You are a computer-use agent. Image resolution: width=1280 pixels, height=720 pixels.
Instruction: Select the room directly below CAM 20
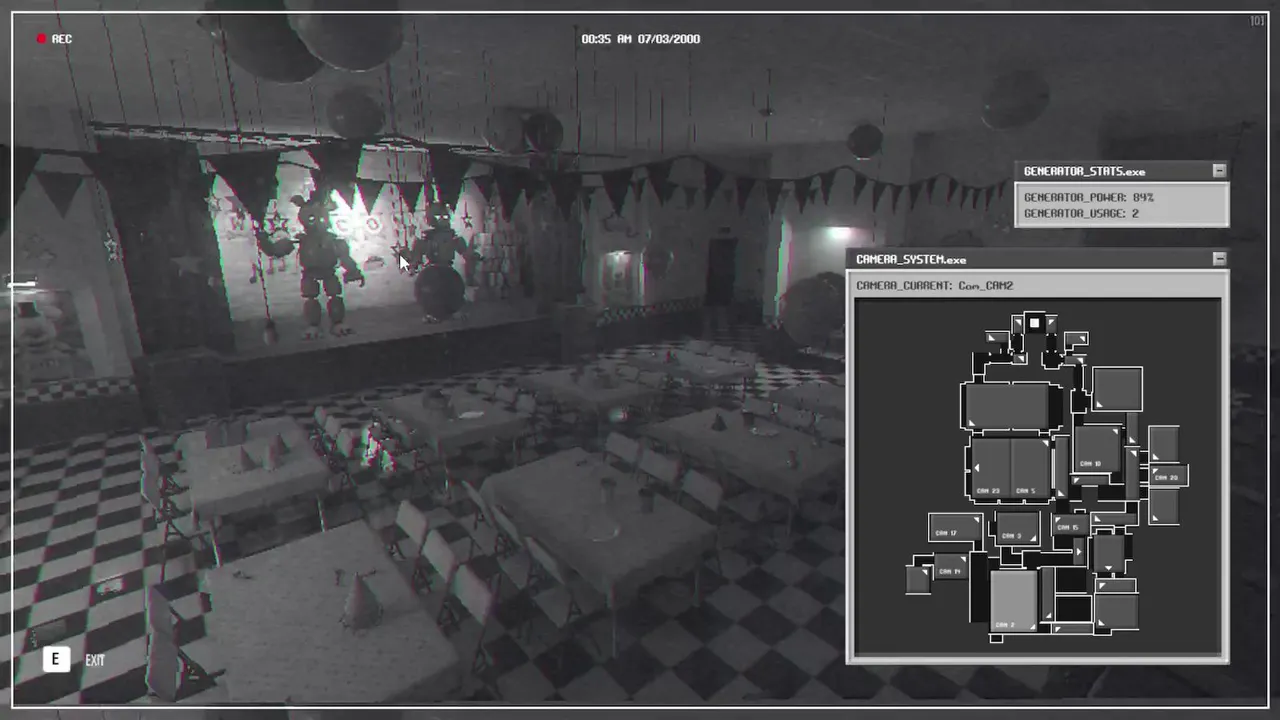1164,506
